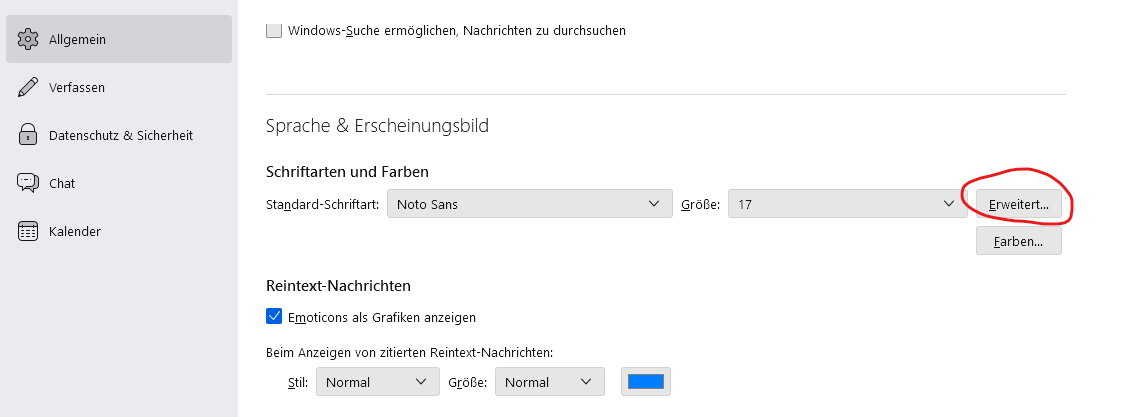
Task: Click the padlock icon for Datenschutz & Sicherheit
Action: (x=28, y=135)
